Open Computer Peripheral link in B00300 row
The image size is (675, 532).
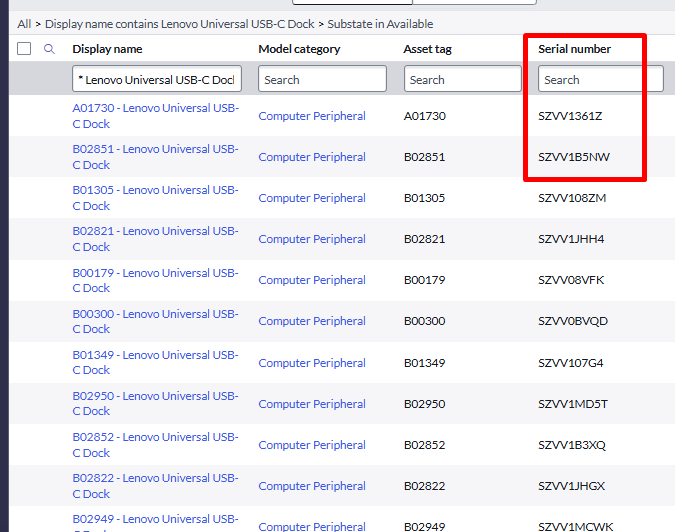pos(312,321)
